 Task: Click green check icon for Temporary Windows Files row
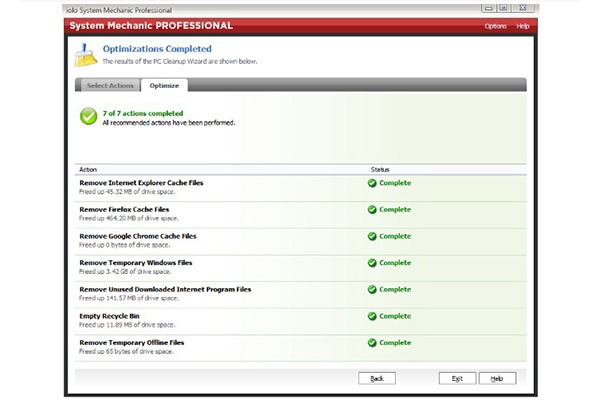coord(372,263)
